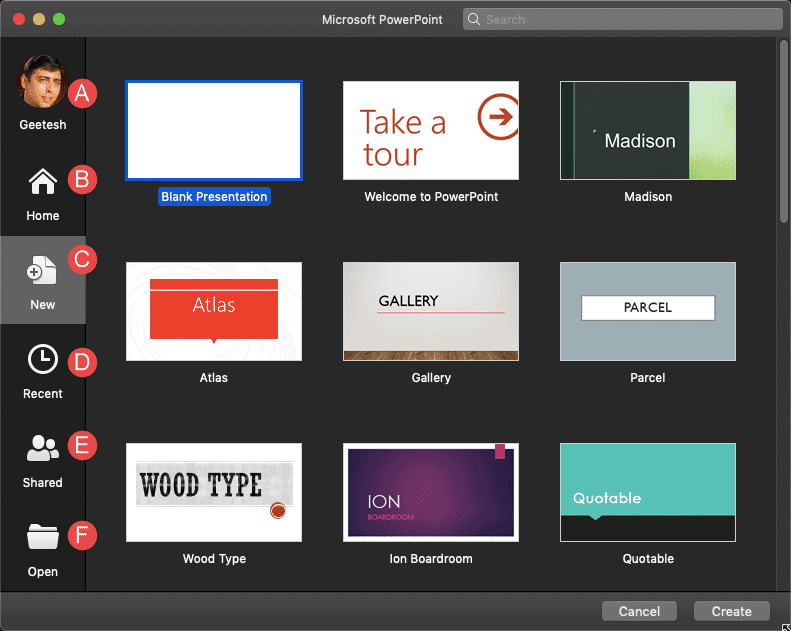This screenshot has height=631, width=791.
Task: Click the Wood Type caption text
Action: click(x=214, y=559)
